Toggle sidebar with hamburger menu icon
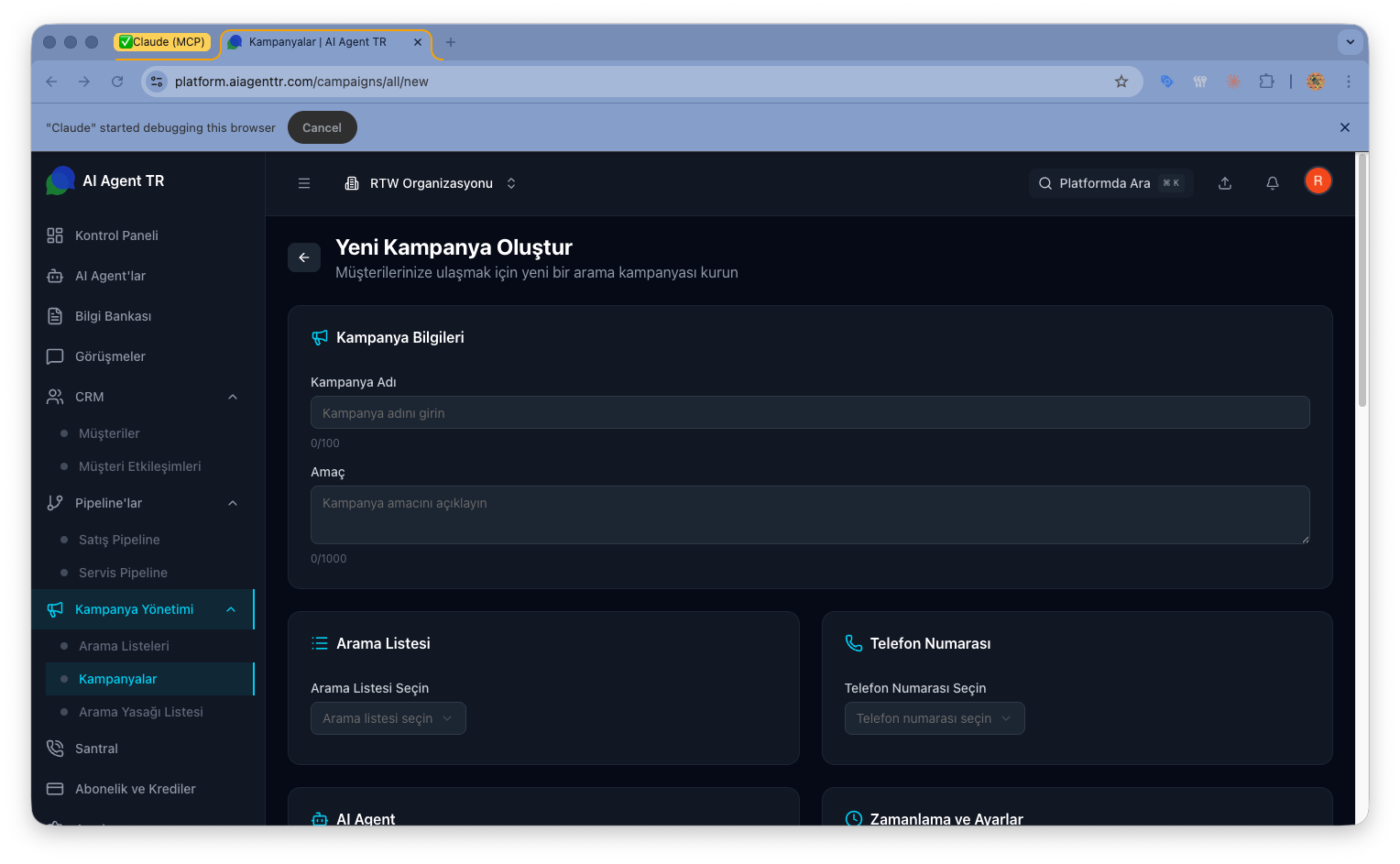 click(x=304, y=183)
